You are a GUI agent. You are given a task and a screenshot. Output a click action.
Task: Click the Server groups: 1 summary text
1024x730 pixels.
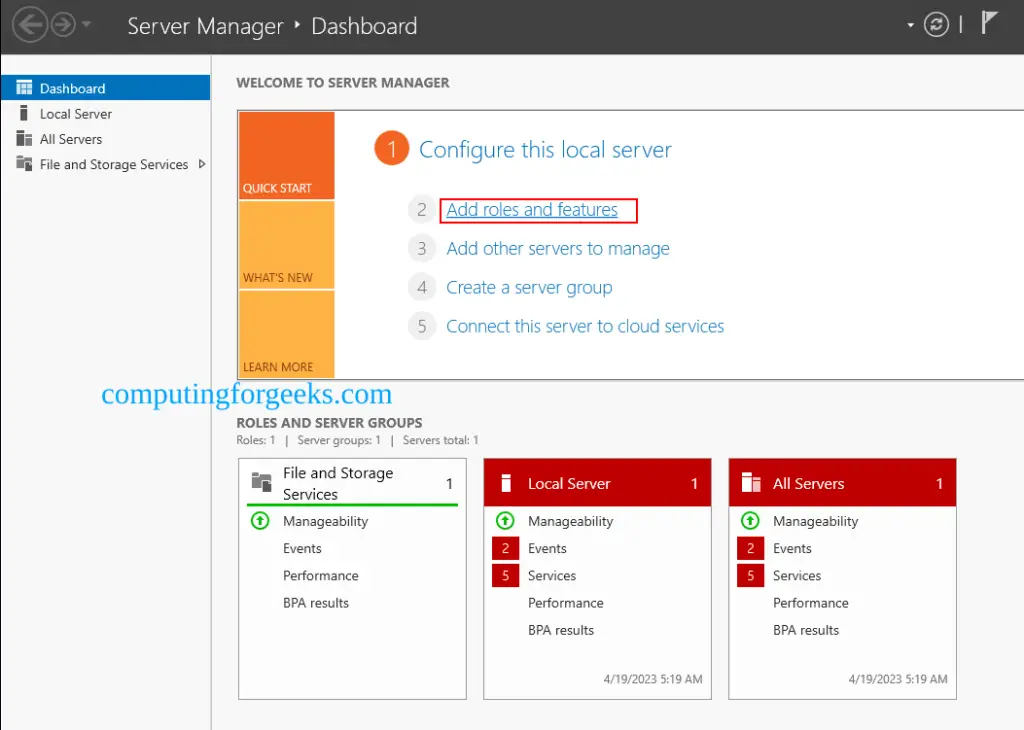339,440
